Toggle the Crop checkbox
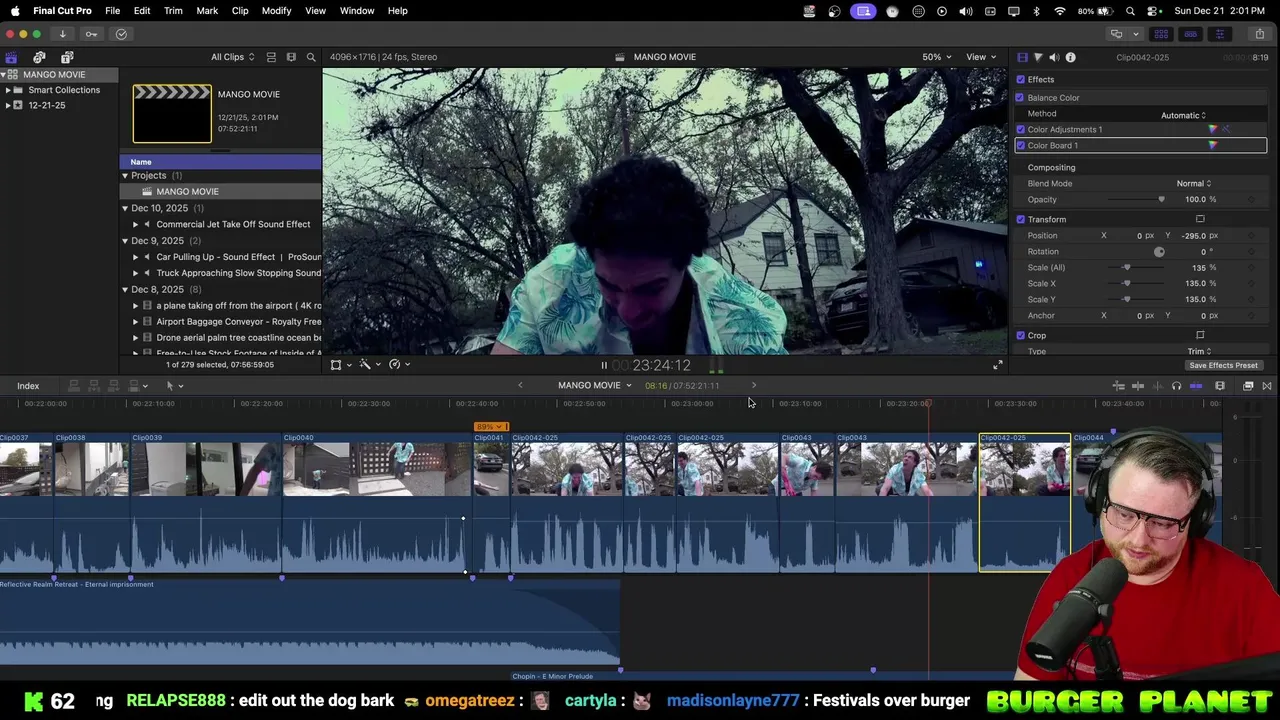The image size is (1280, 720). coord(1020,335)
